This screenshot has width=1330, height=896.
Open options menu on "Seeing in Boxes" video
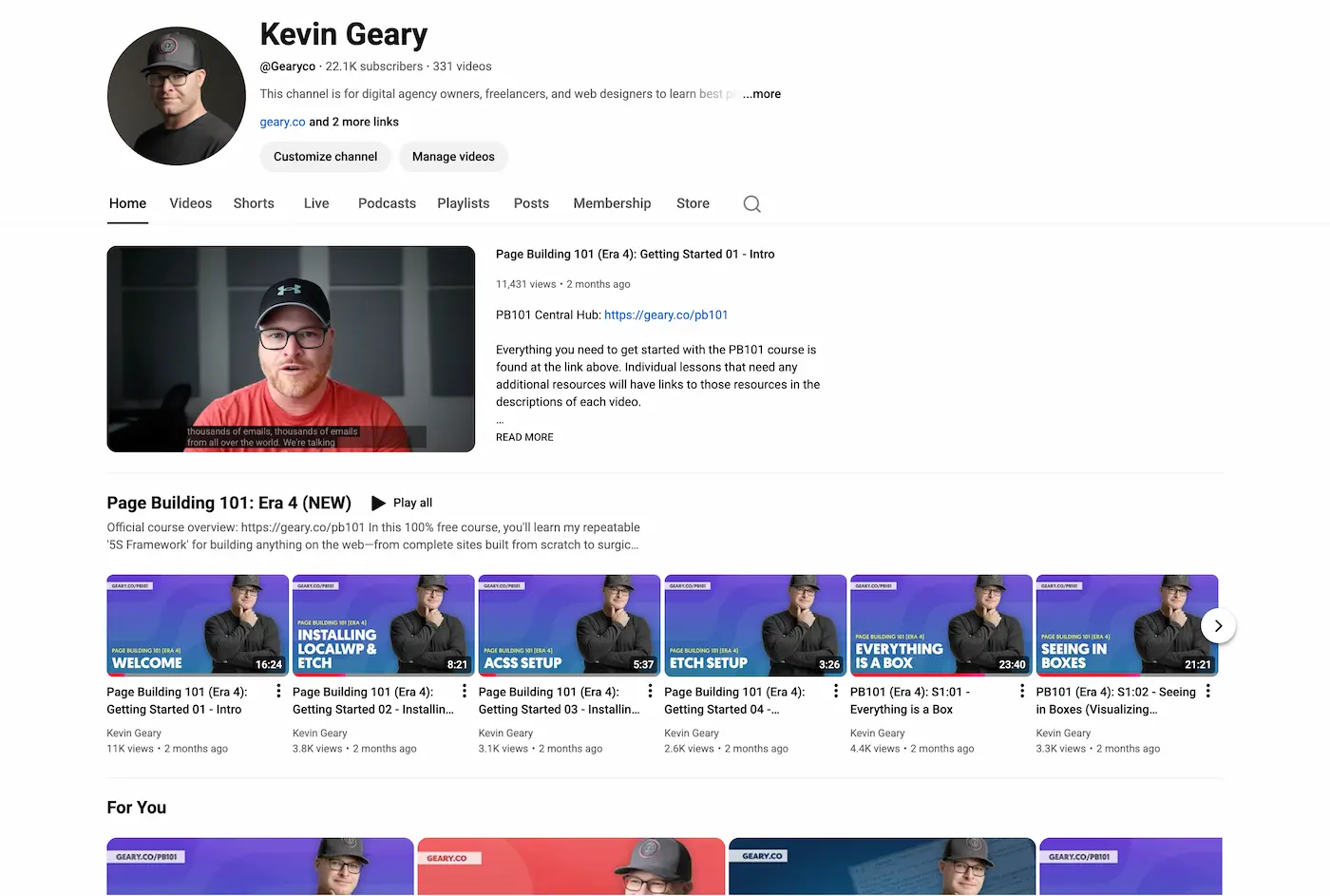[x=1207, y=691]
